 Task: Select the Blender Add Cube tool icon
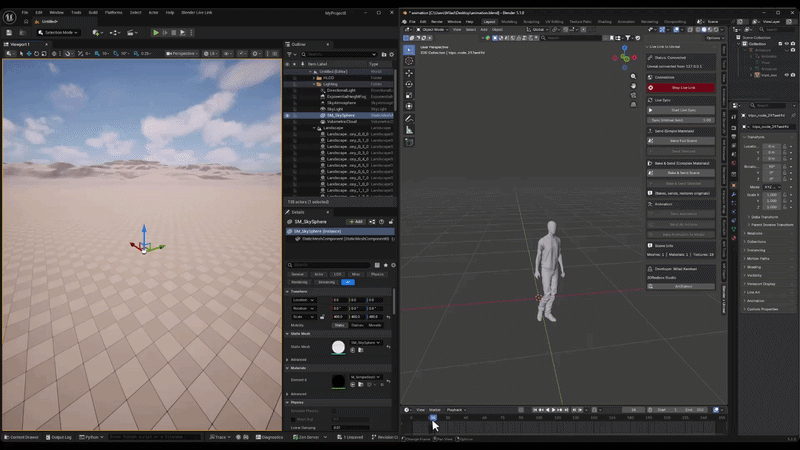409,142
